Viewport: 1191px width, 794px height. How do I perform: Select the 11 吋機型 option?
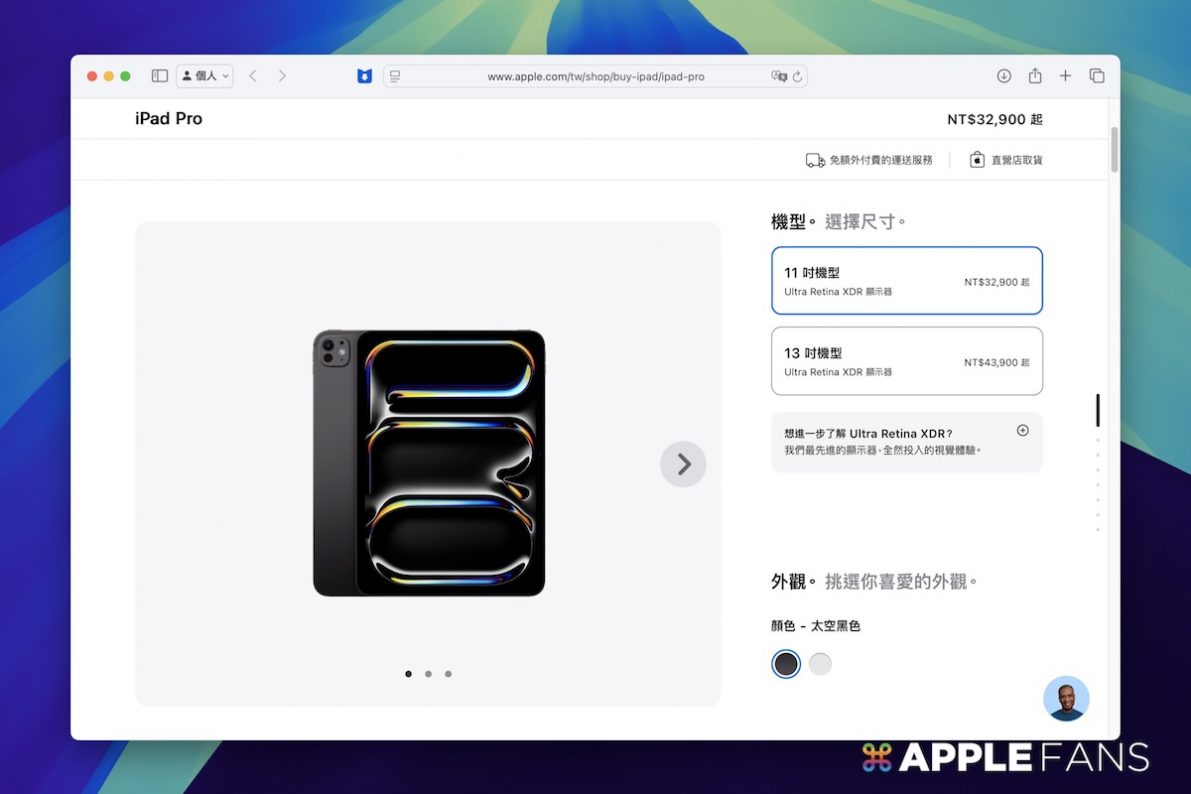click(906, 281)
